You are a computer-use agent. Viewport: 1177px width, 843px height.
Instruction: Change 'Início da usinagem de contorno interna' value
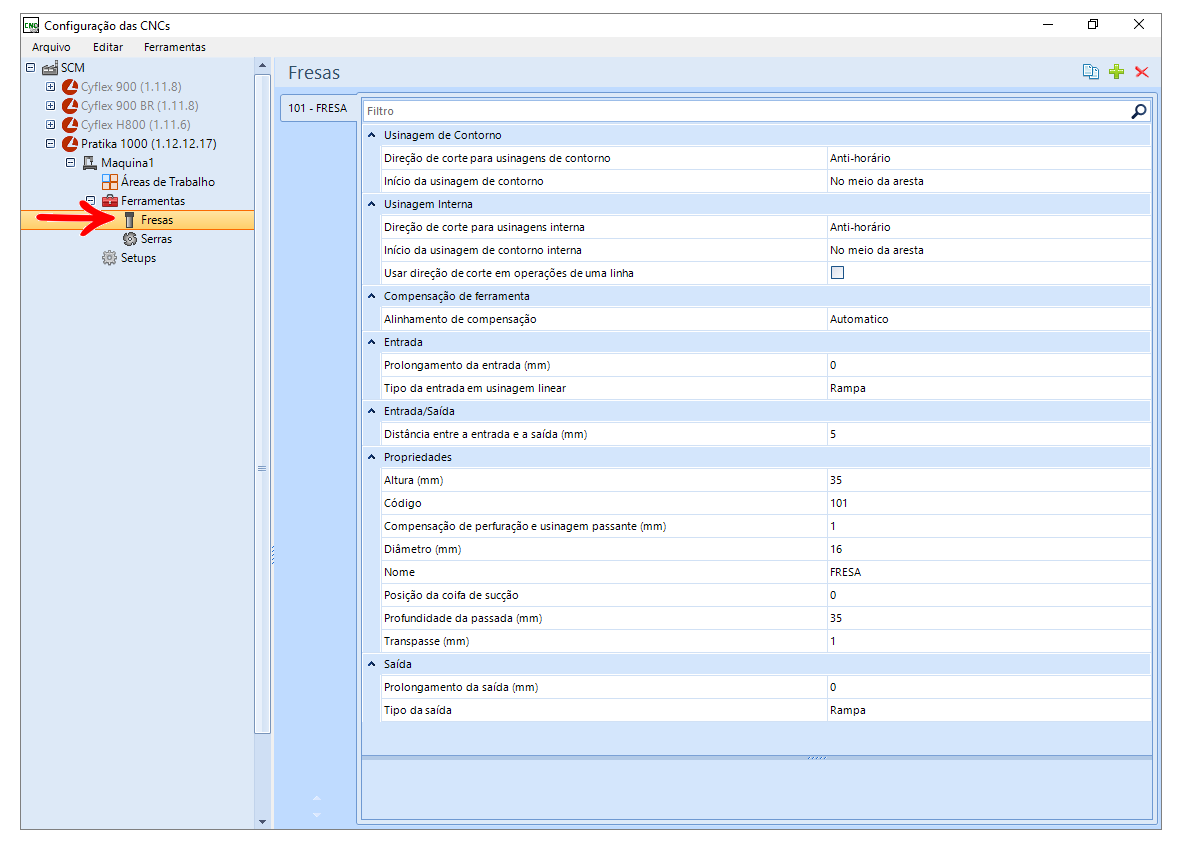[x=989, y=250]
